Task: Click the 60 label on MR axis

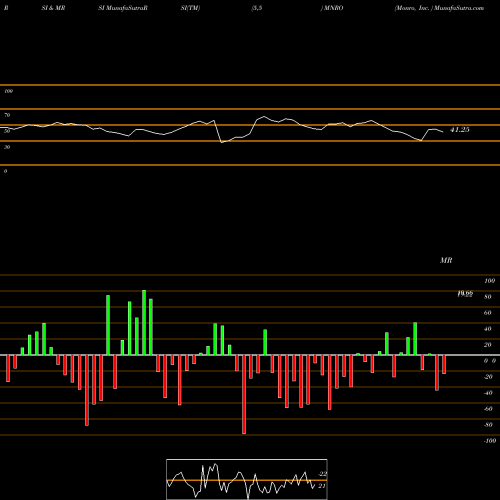Action: click(488, 313)
